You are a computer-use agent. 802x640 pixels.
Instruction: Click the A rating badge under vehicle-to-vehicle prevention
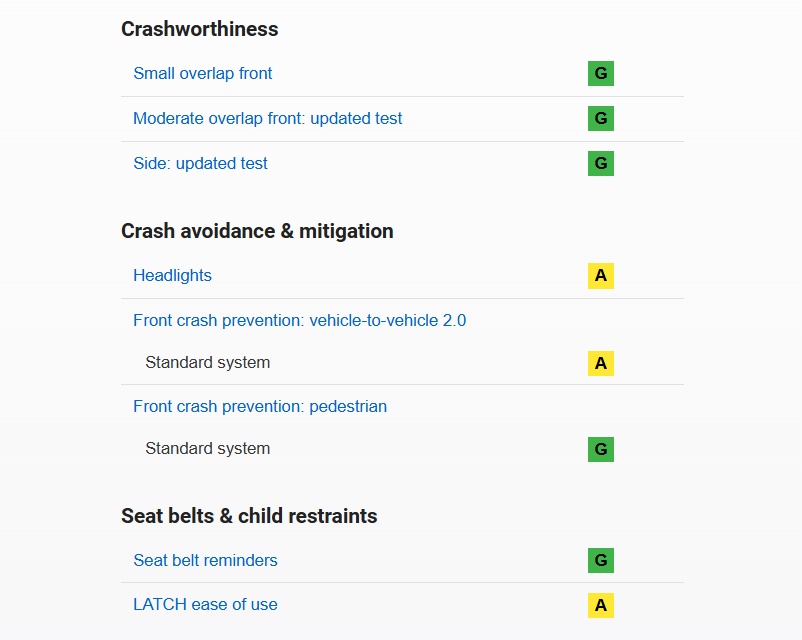[x=600, y=362]
